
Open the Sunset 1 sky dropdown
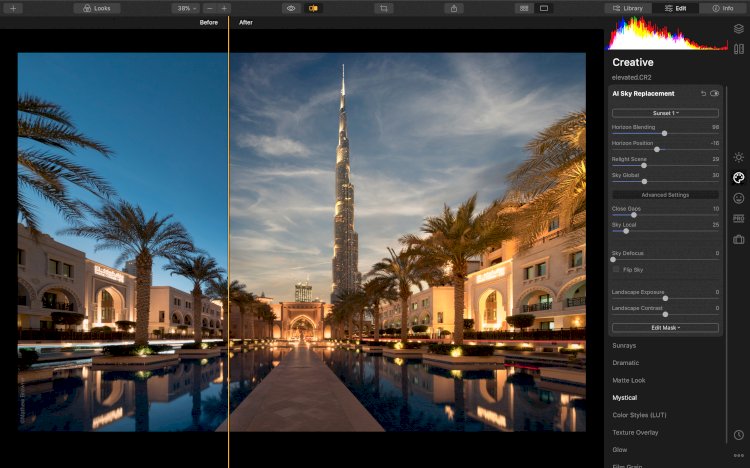tap(665, 113)
